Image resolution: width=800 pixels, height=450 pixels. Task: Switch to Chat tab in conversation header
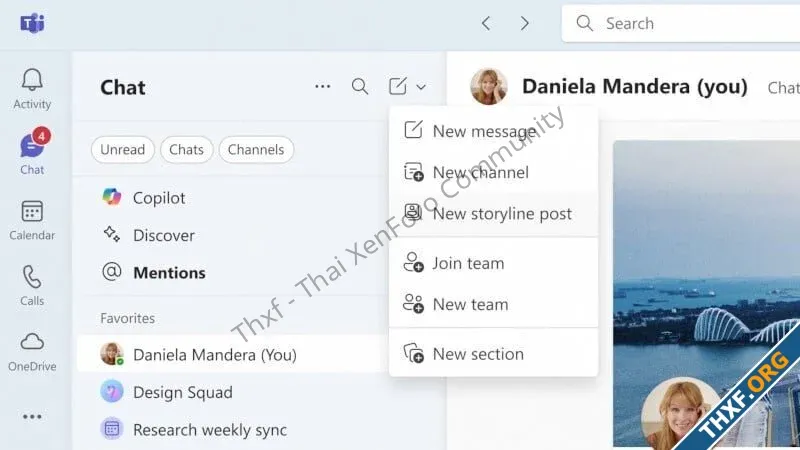tap(783, 88)
